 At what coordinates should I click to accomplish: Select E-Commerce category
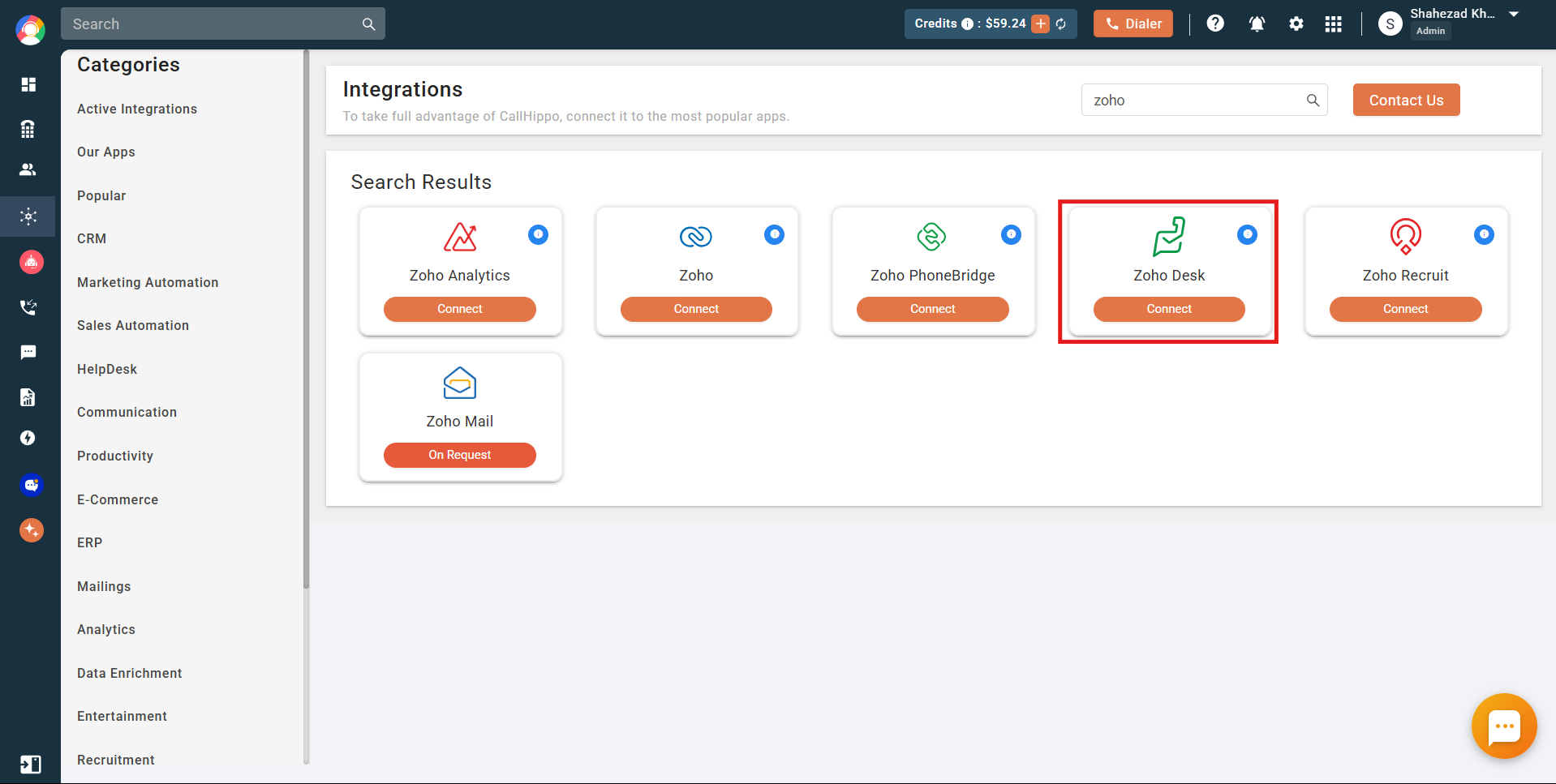click(x=118, y=499)
